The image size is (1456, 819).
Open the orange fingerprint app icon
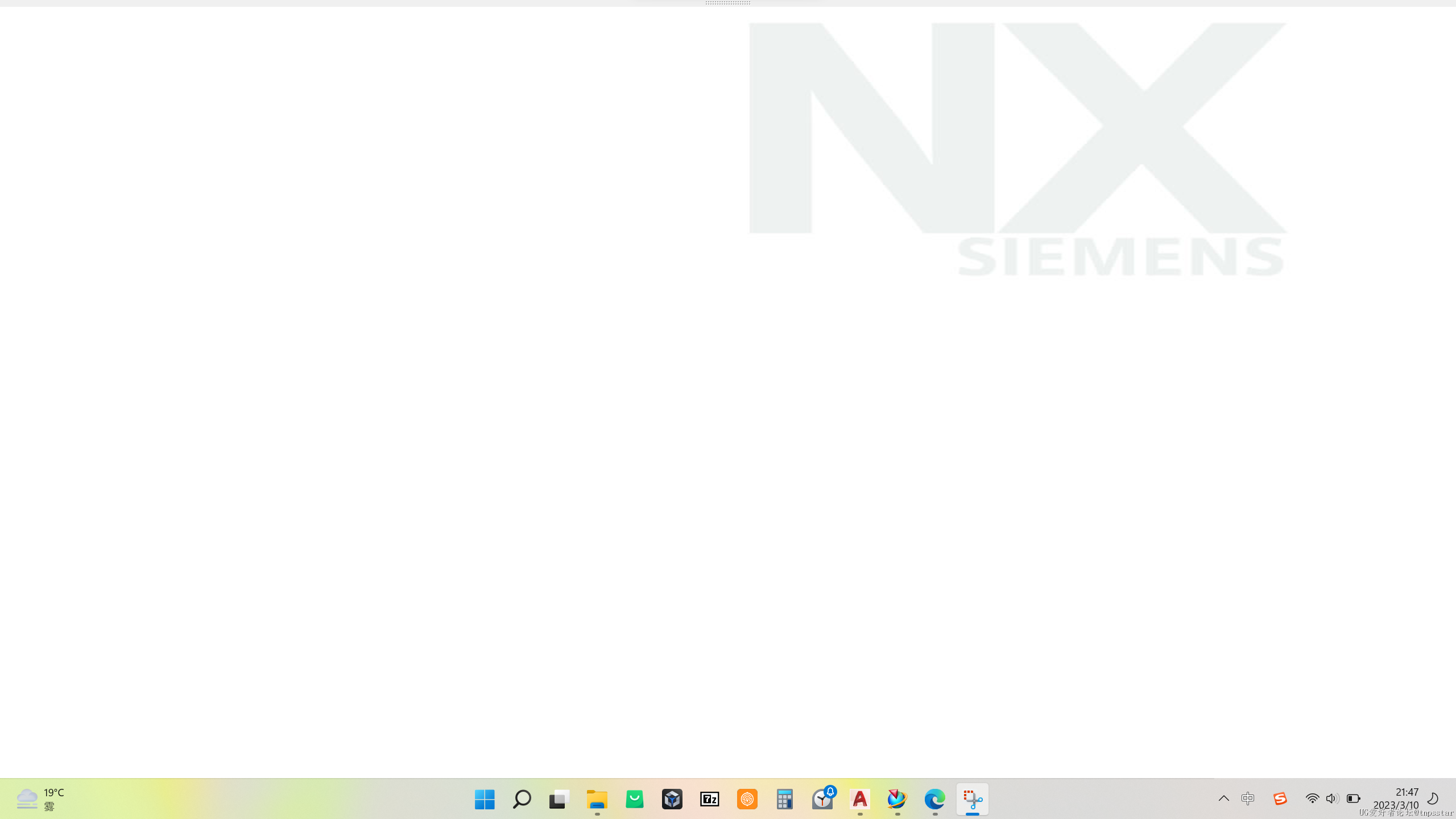(747, 799)
